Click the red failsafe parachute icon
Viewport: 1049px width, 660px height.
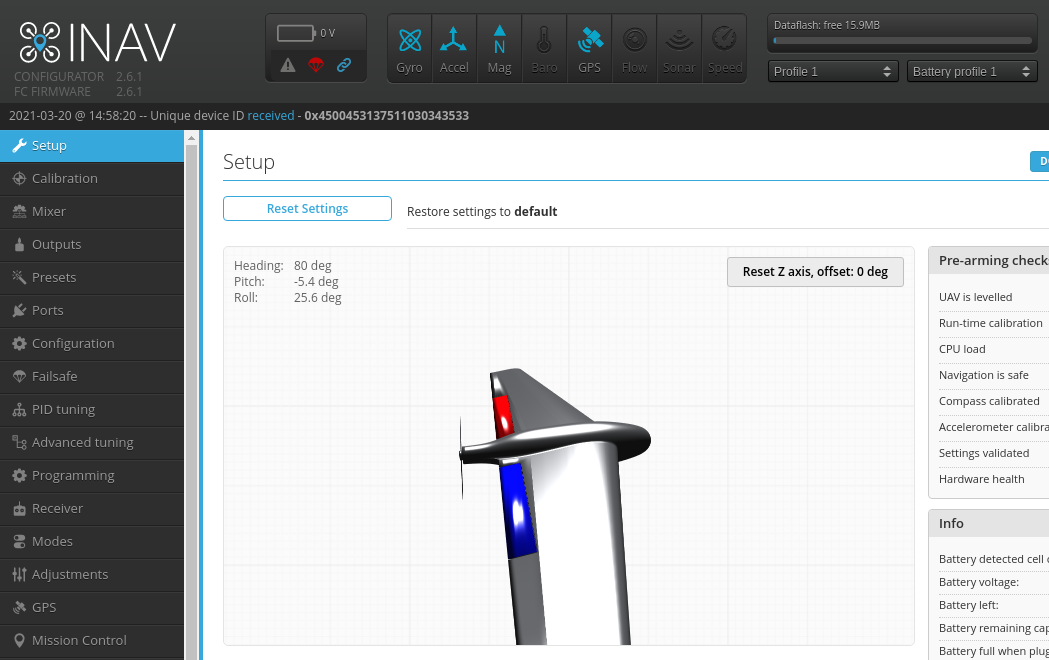pyautogui.click(x=316, y=65)
